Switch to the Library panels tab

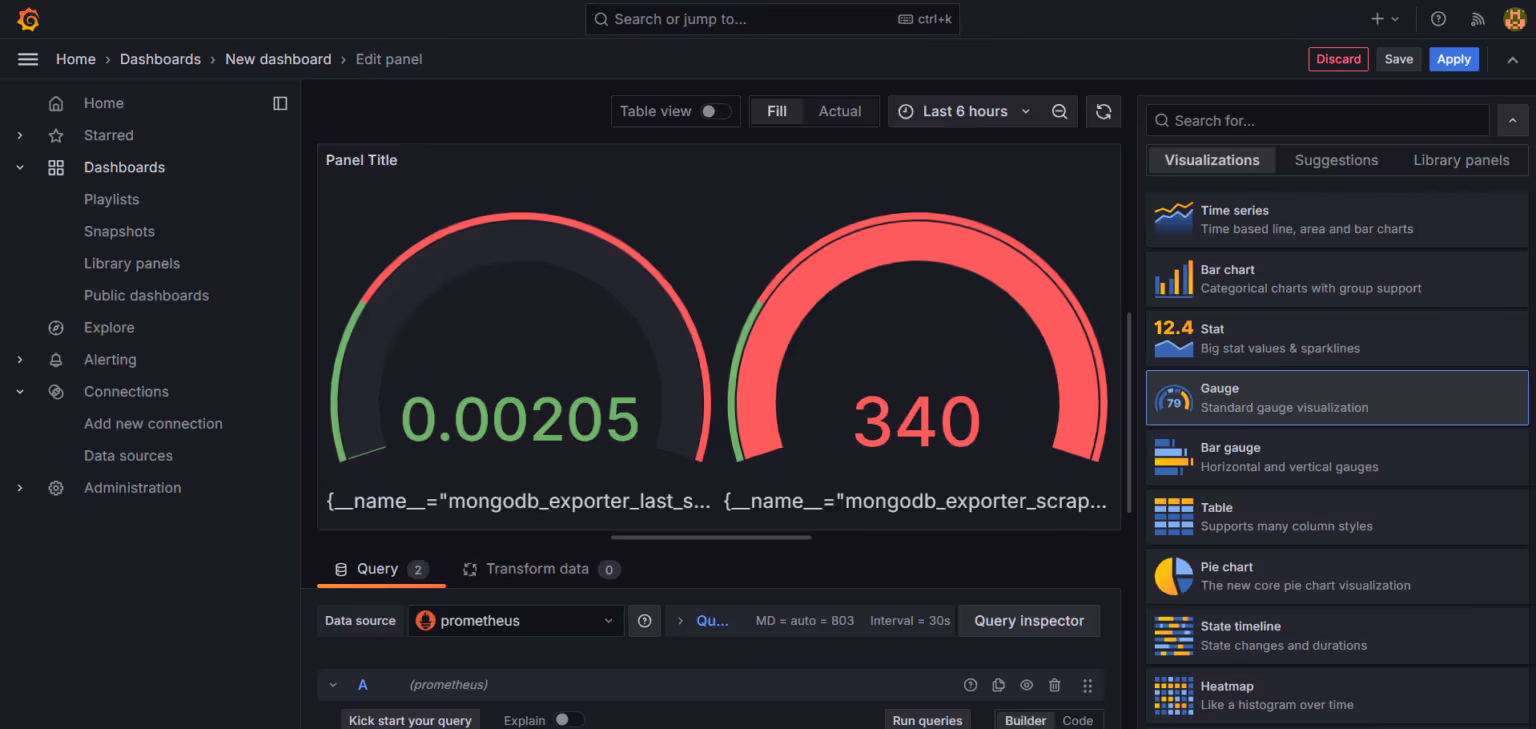(1461, 160)
